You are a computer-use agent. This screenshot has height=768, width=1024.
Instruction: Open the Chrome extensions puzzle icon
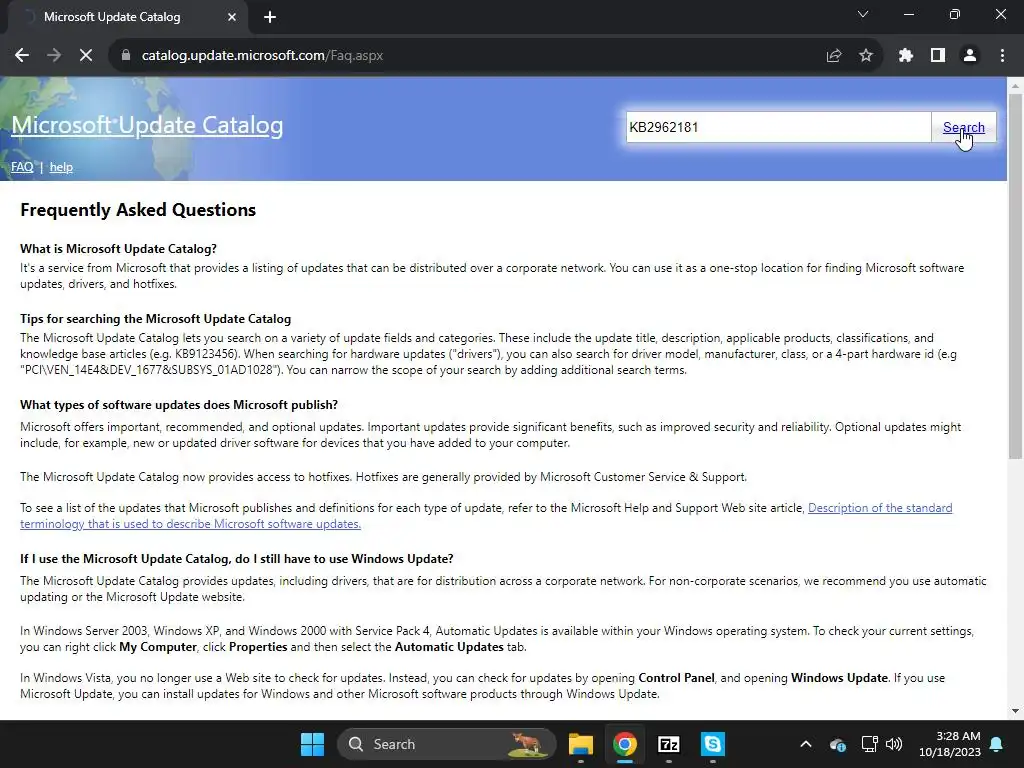point(906,56)
